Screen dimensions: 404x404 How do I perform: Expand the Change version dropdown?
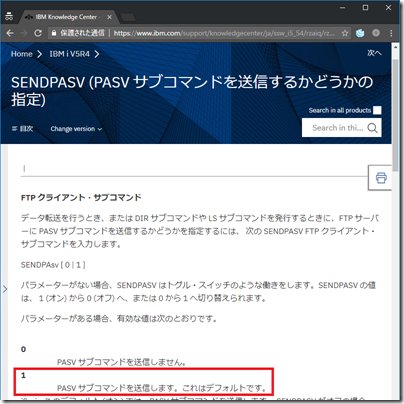76,129
